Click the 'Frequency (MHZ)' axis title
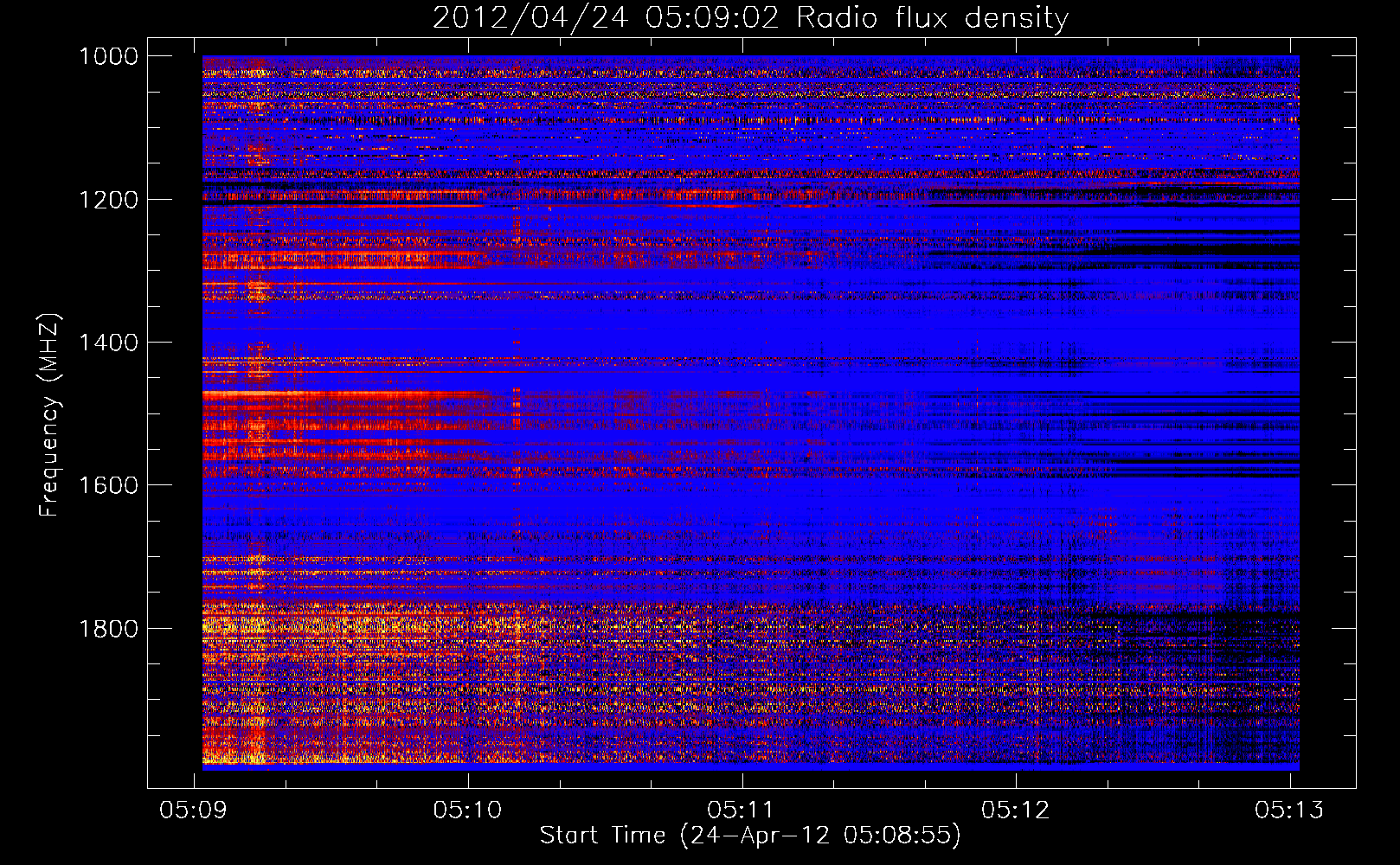Viewport: 1400px width, 865px height. 50,415
